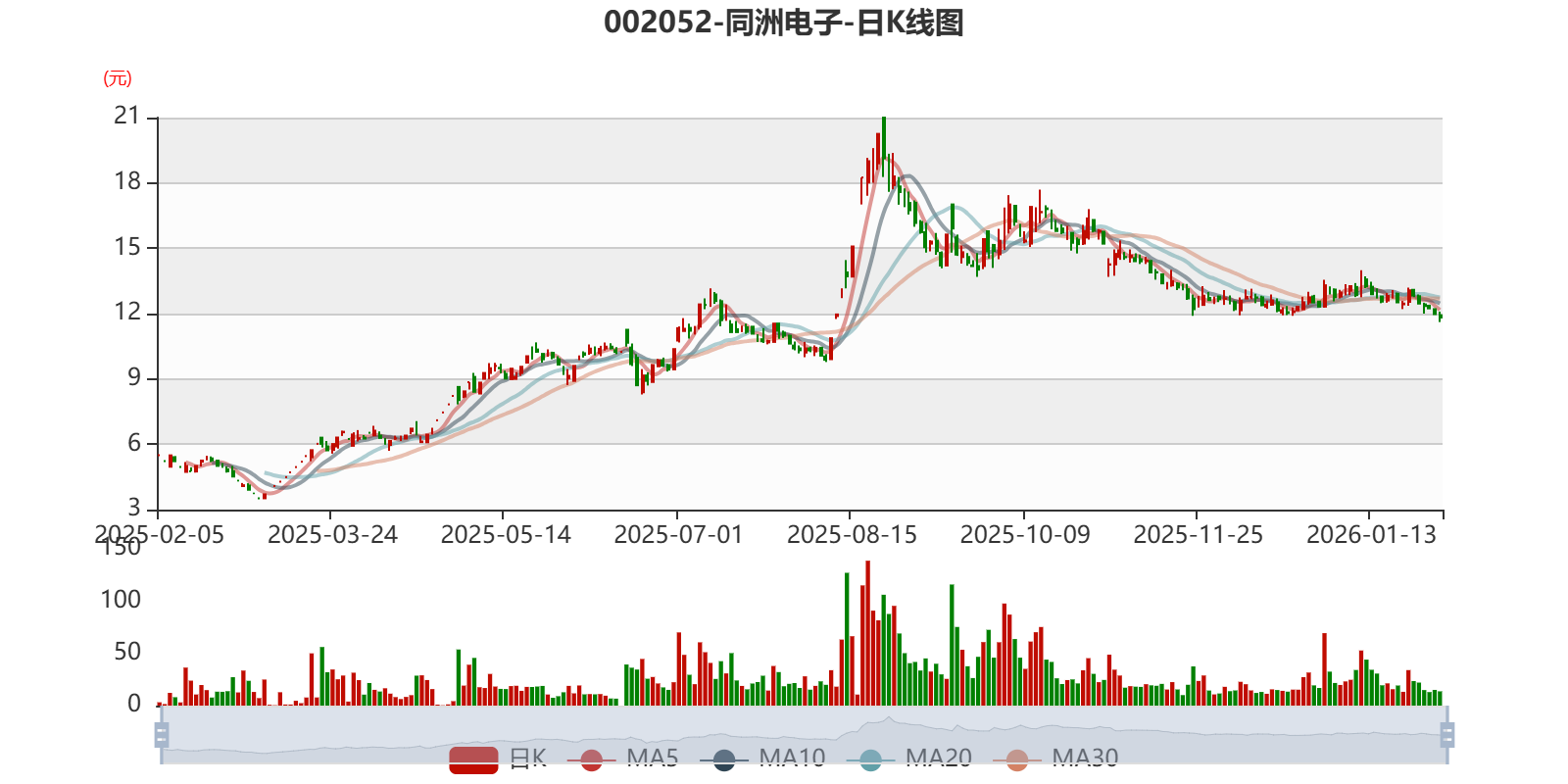
Task: Toggle the MA30 legend entry
Action: [x=1055, y=759]
